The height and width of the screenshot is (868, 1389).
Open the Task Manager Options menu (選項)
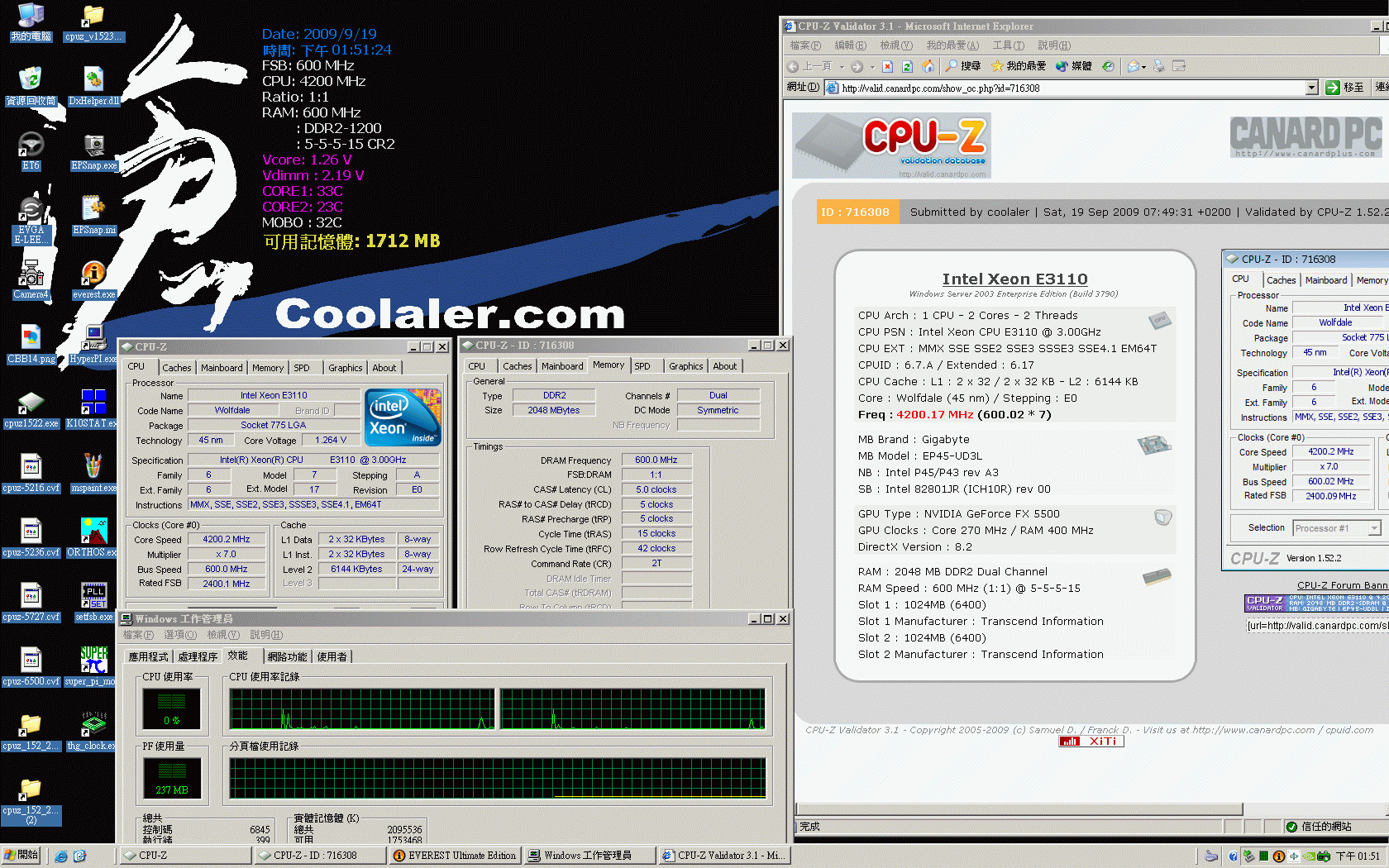click(x=180, y=635)
